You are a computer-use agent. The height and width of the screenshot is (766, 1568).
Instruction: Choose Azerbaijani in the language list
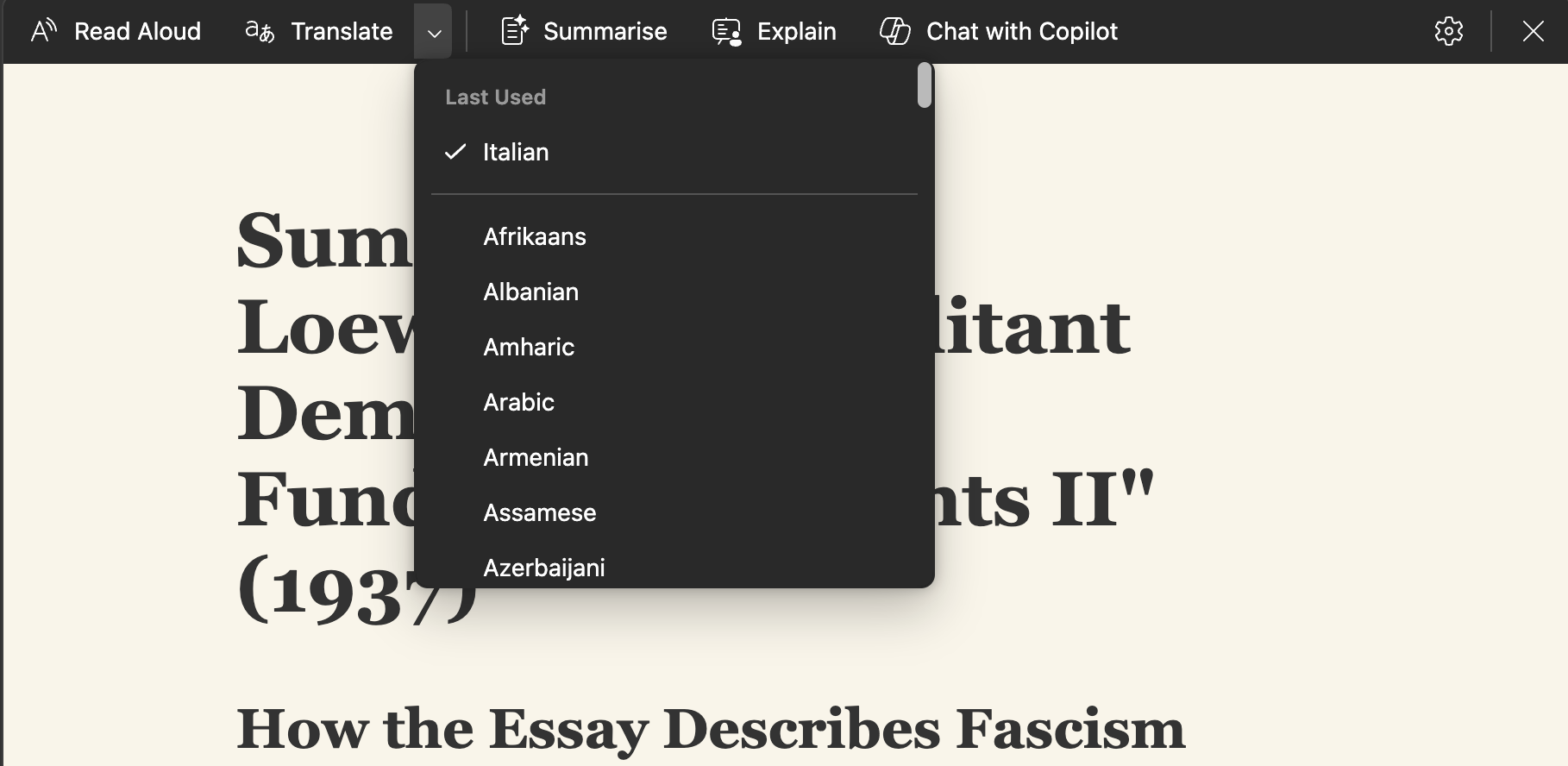click(x=674, y=566)
